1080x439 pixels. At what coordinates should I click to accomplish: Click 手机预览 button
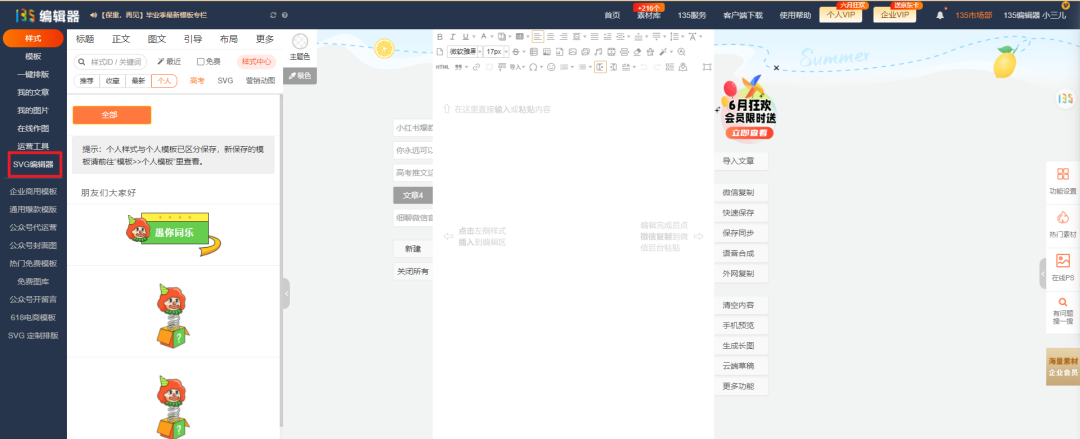(x=740, y=325)
